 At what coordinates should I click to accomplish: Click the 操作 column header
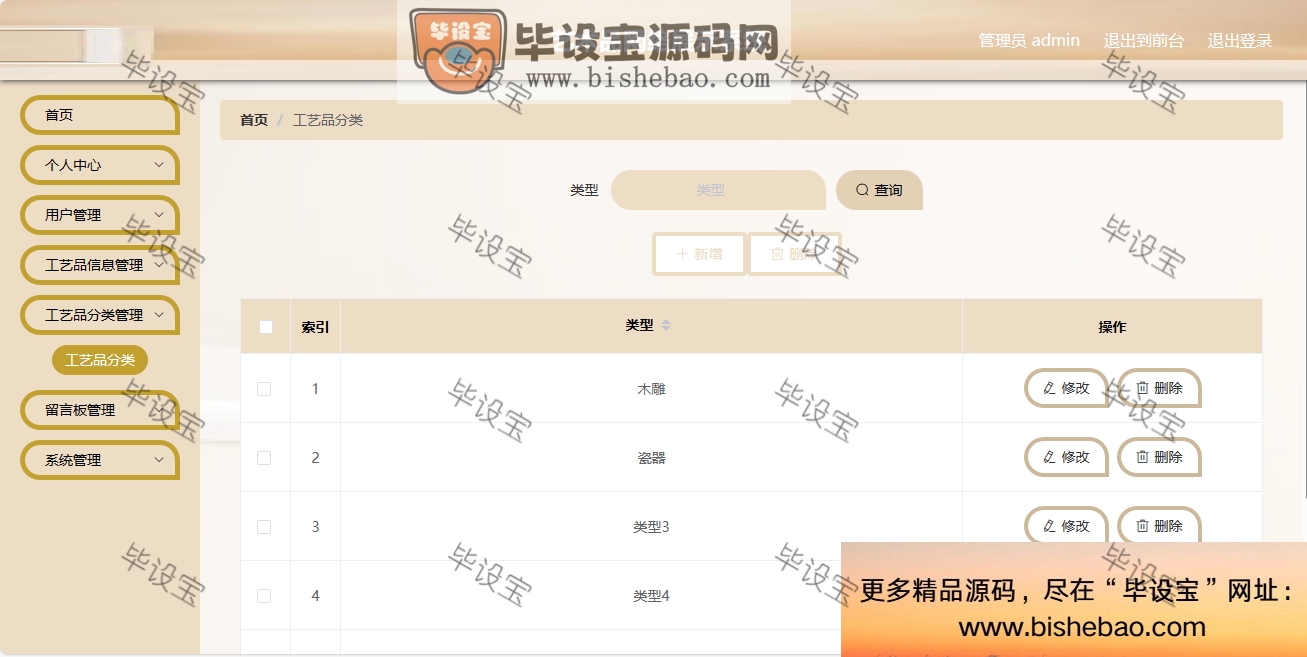coord(1112,326)
